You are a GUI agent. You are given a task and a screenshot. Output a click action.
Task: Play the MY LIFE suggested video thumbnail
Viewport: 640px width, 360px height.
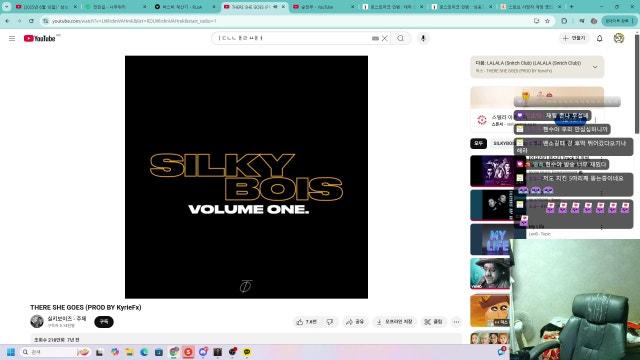[x=492, y=239]
